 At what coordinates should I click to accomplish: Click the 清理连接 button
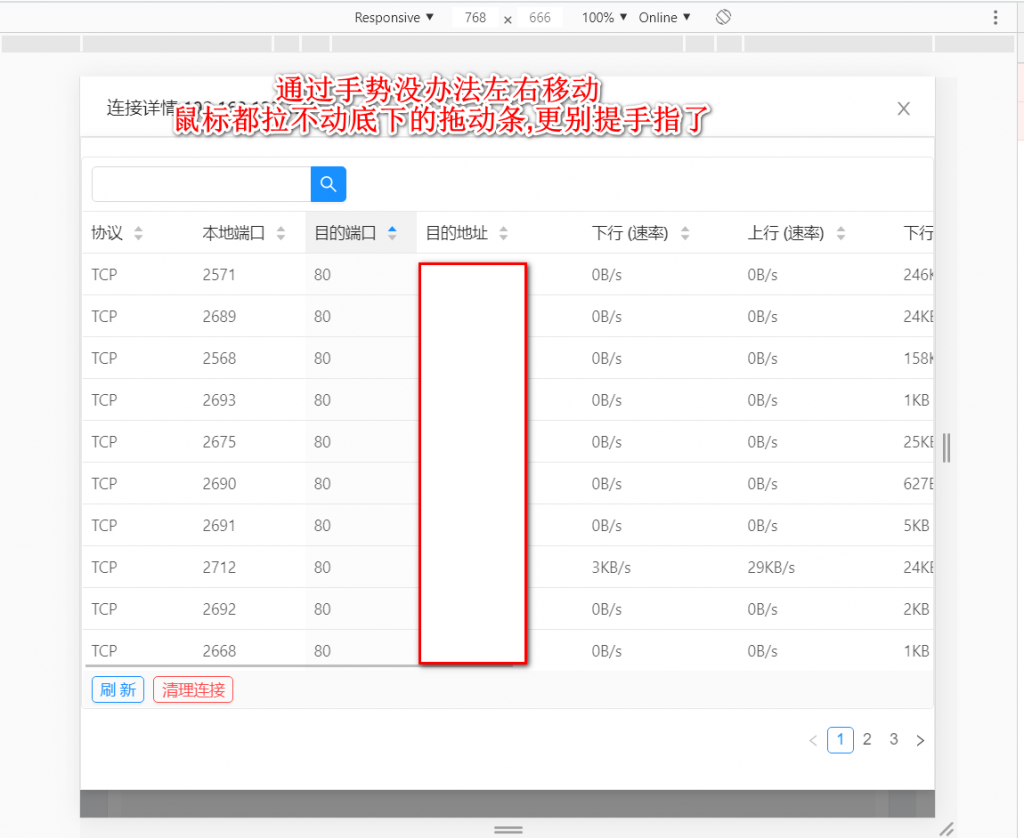click(x=193, y=690)
